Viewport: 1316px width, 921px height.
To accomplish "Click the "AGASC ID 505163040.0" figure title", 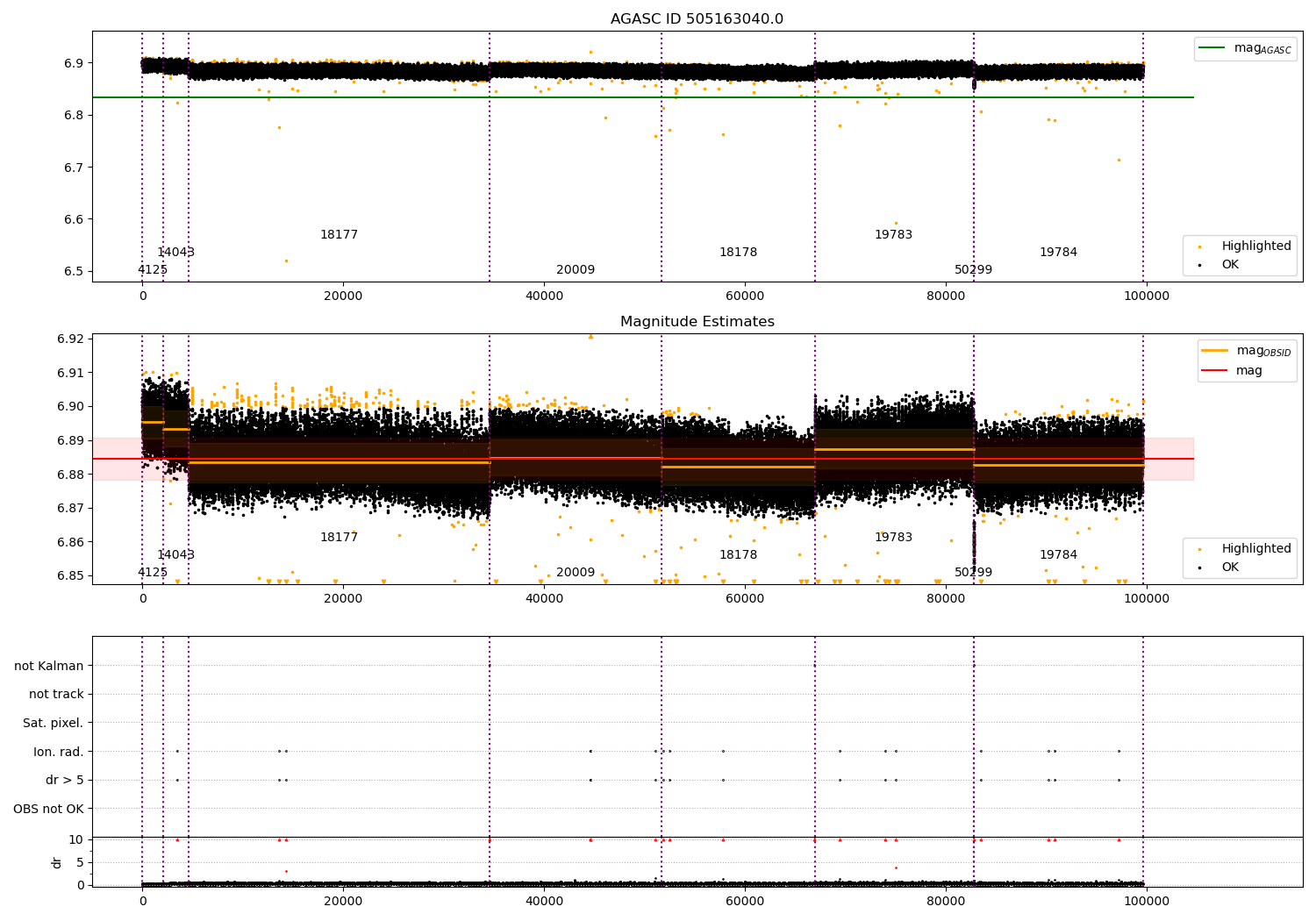I will tap(697, 19).
